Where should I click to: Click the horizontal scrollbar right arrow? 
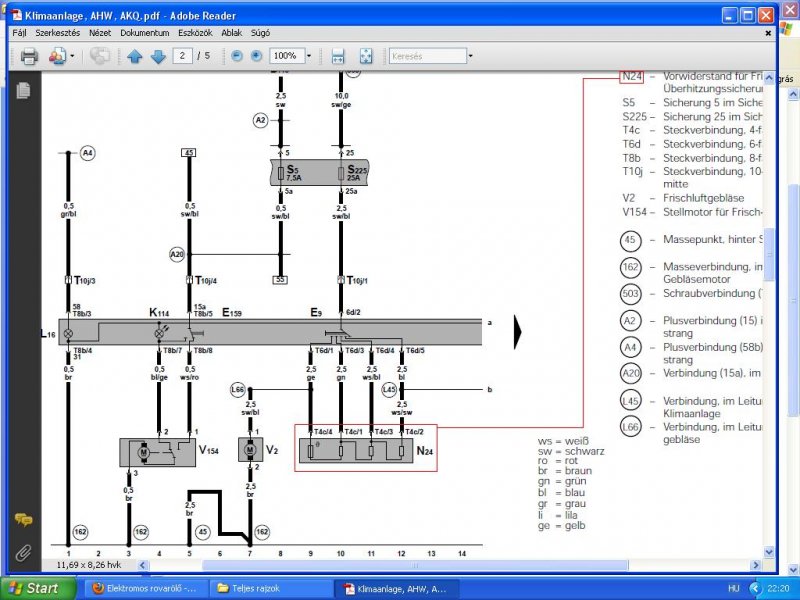tap(756, 565)
